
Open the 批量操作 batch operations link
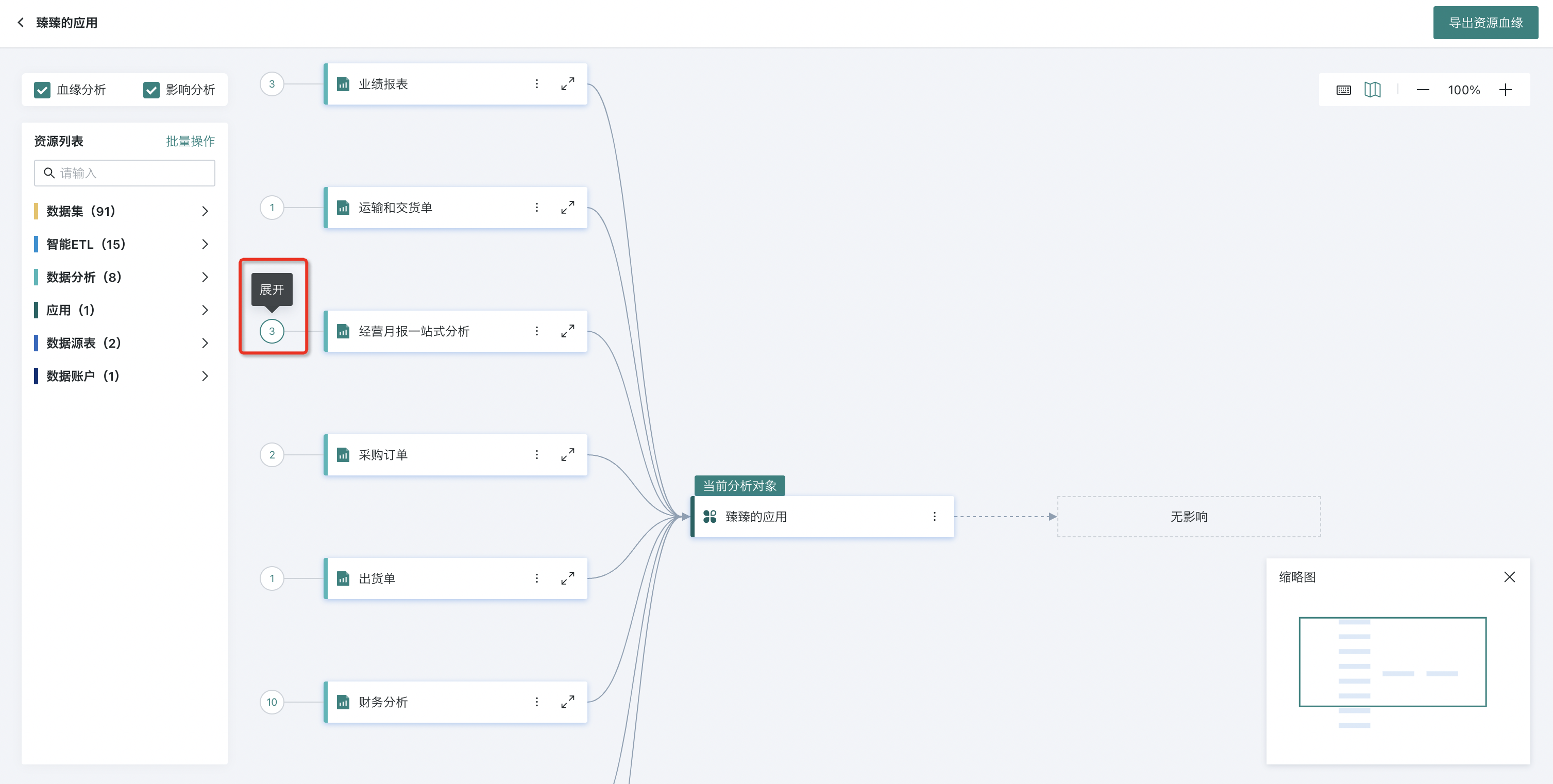coord(191,141)
